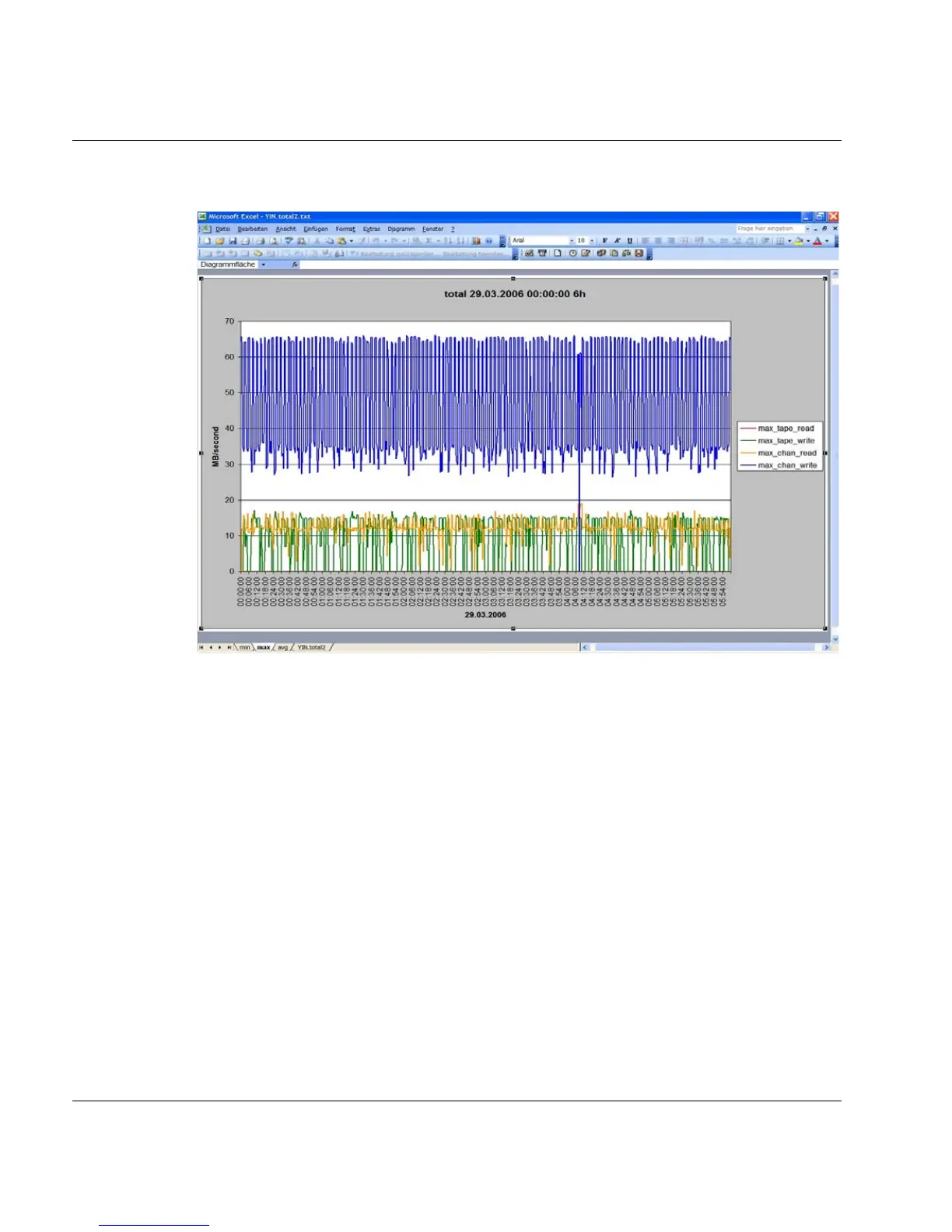952x1232 pixels.
Task: Toggle Bold formatting (F)
Action: [x=605, y=240]
